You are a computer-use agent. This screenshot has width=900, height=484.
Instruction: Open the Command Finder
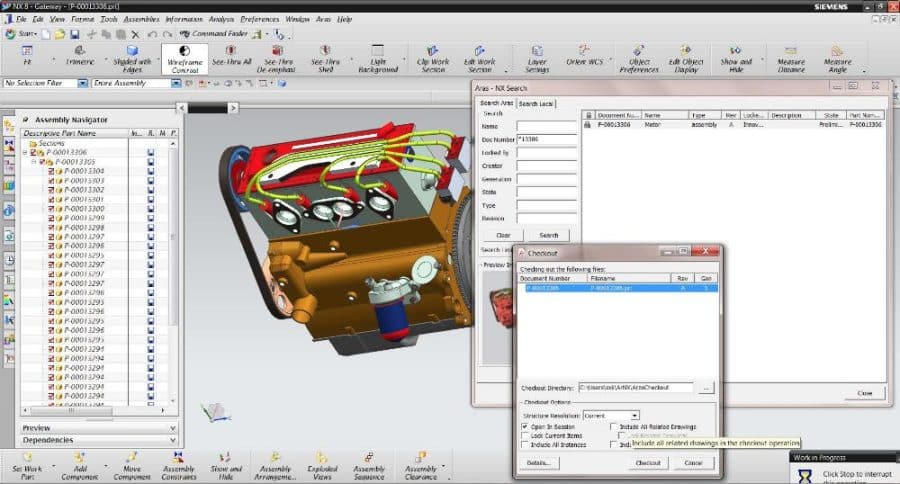tap(214, 34)
